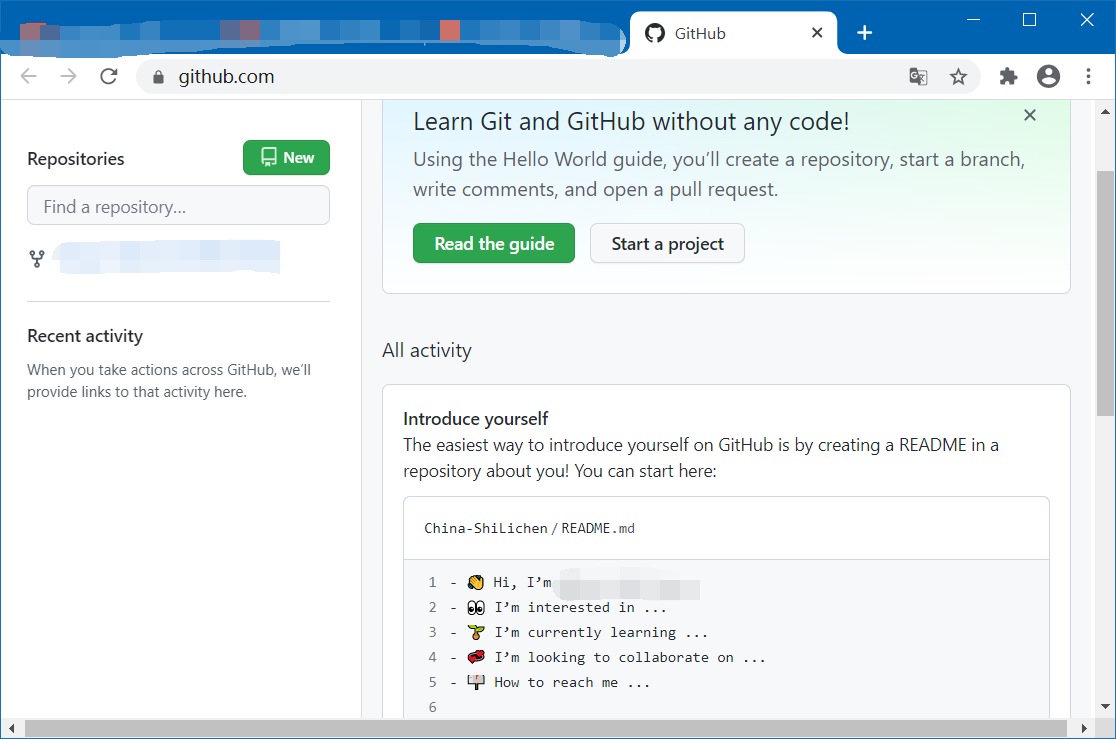1116x739 pixels.
Task: Reload the github.com page
Action: [109, 76]
